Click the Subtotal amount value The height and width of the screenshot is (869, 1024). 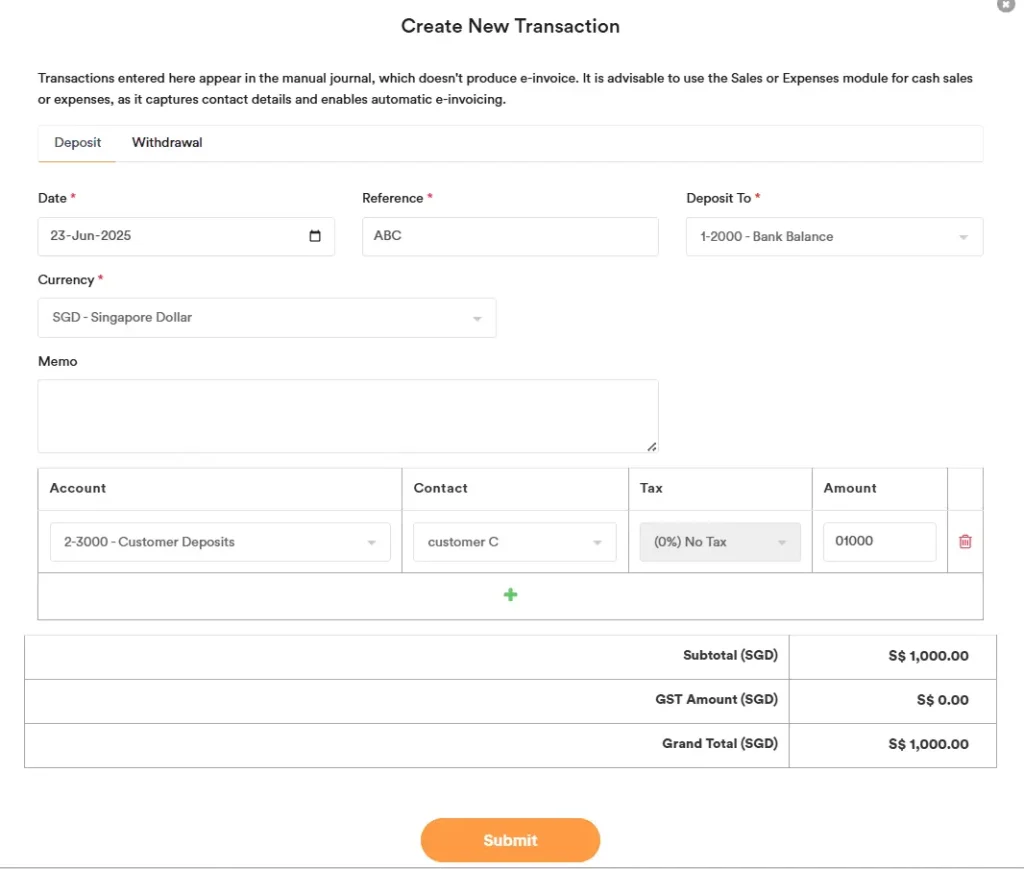pos(928,656)
